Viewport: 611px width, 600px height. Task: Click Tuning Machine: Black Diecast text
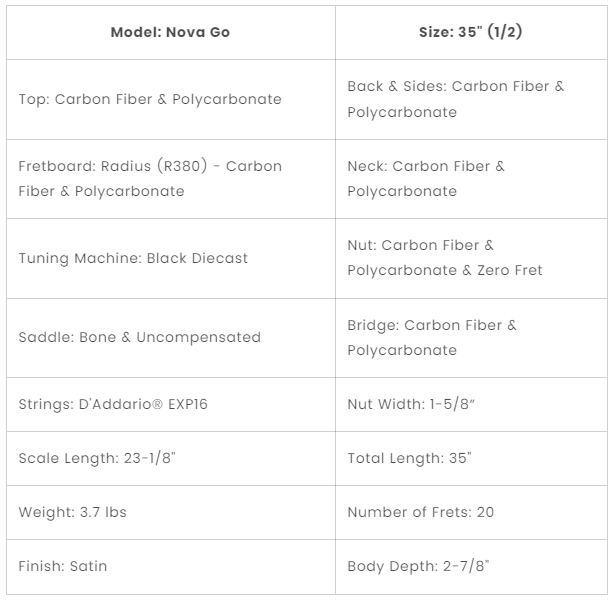coord(133,258)
